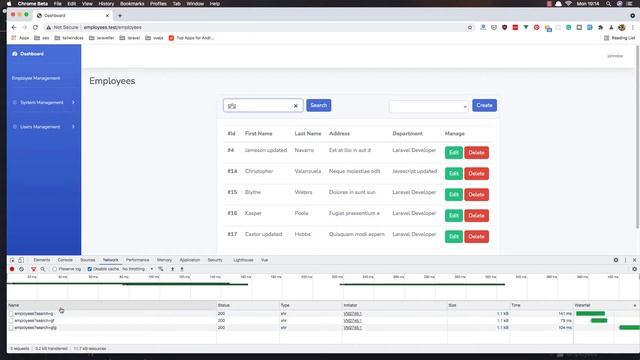640x360 pixels.
Task: Click the Search button
Action: pyautogui.click(x=319, y=105)
